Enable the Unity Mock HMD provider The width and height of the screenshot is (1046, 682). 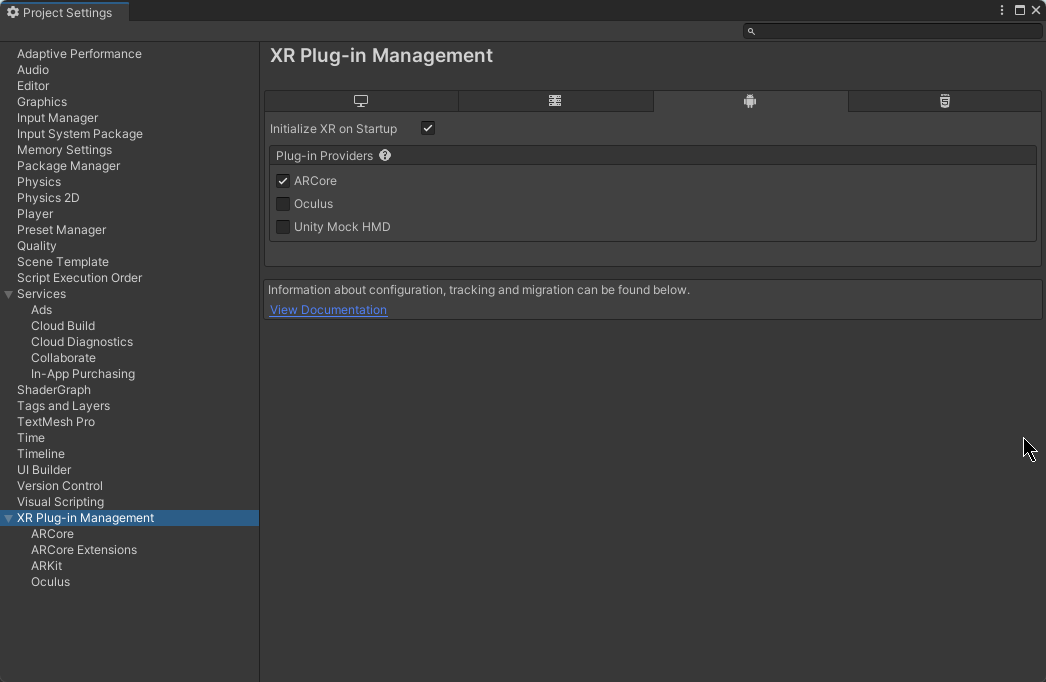point(283,227)
